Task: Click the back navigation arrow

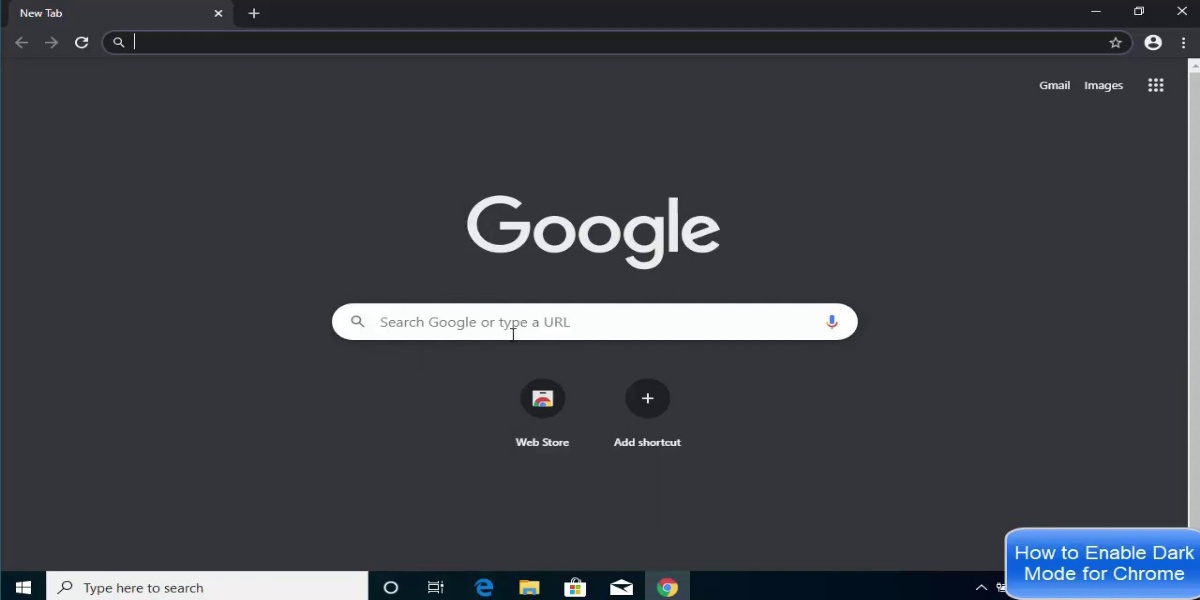Action: coord(22,42)
